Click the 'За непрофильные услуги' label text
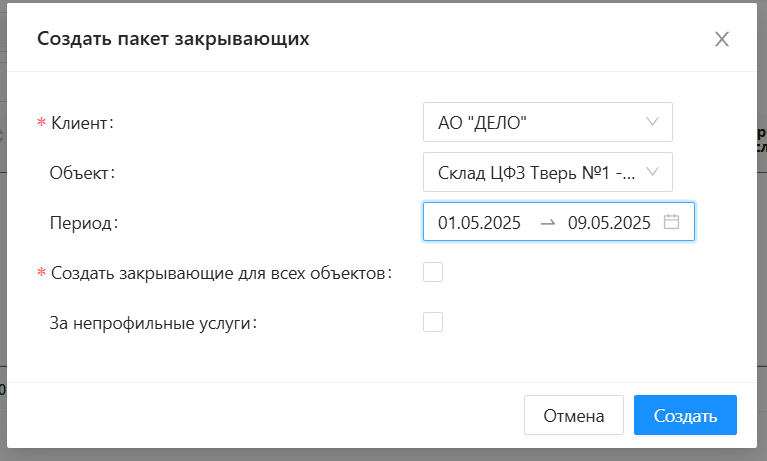The width and height of the screenshot is (767, 461). (153, 323)
